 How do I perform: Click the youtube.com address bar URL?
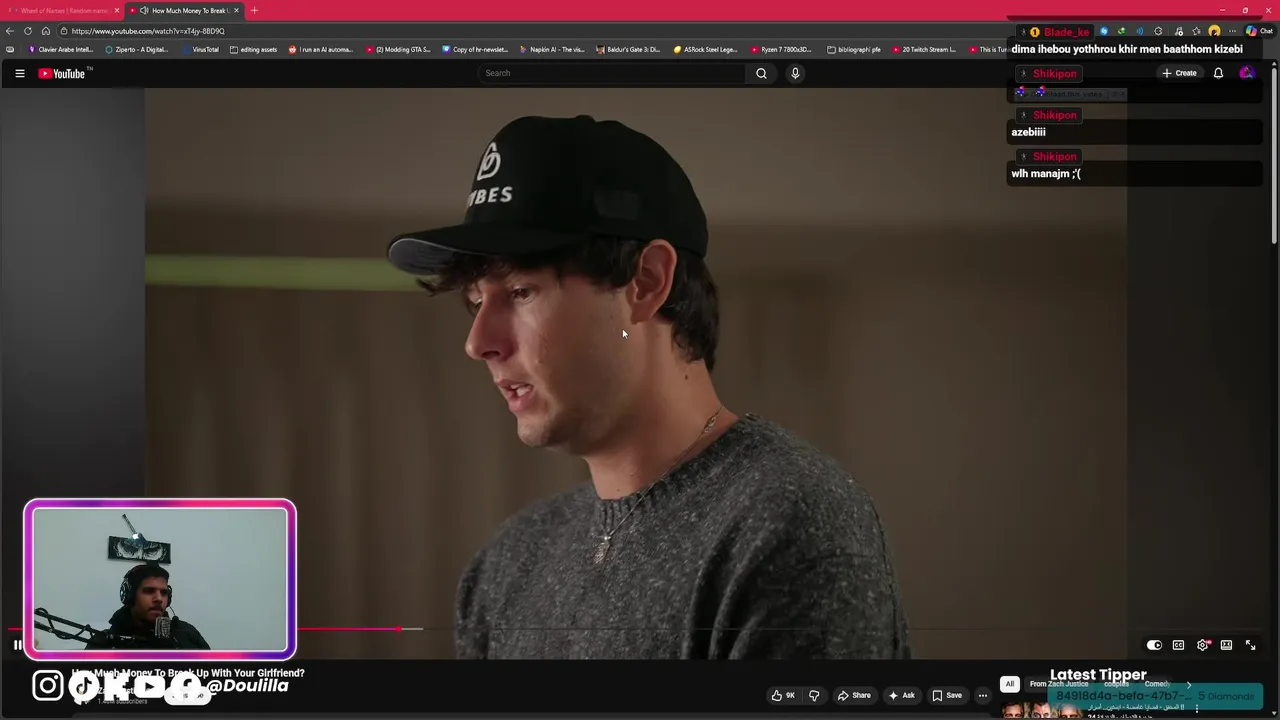(148, 31)
